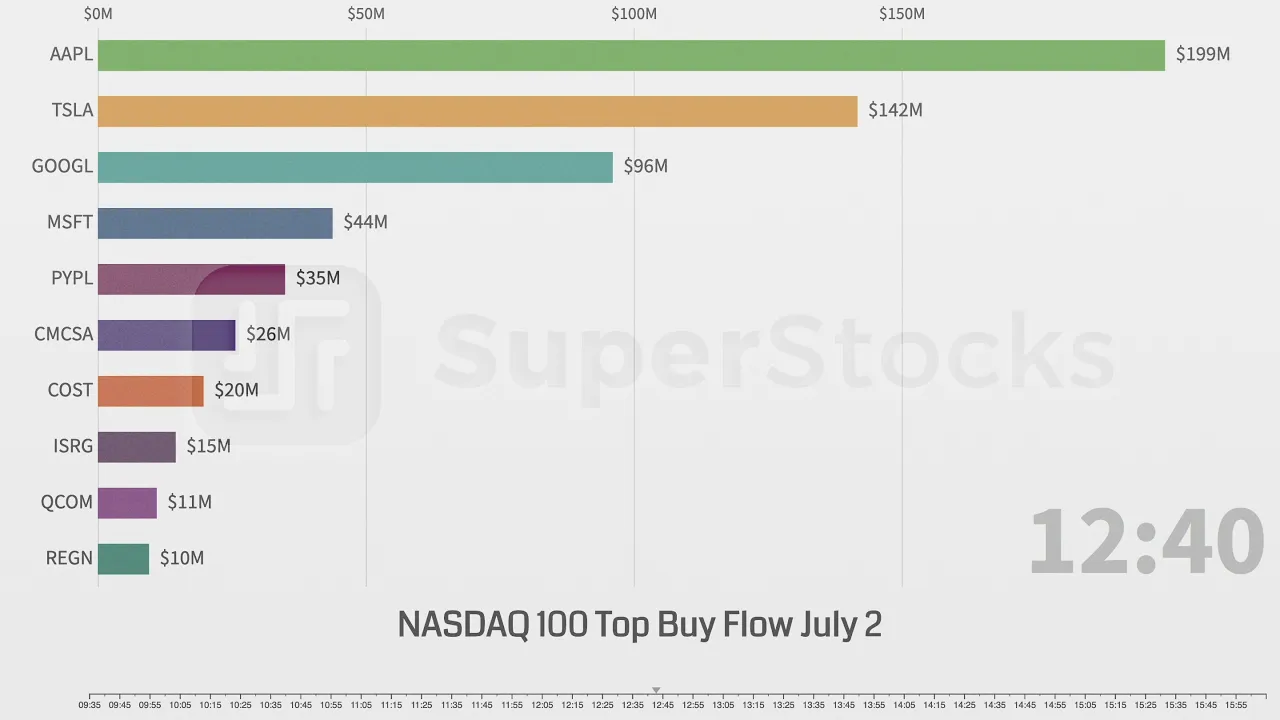Select the CMCSA purple bar

166,335
